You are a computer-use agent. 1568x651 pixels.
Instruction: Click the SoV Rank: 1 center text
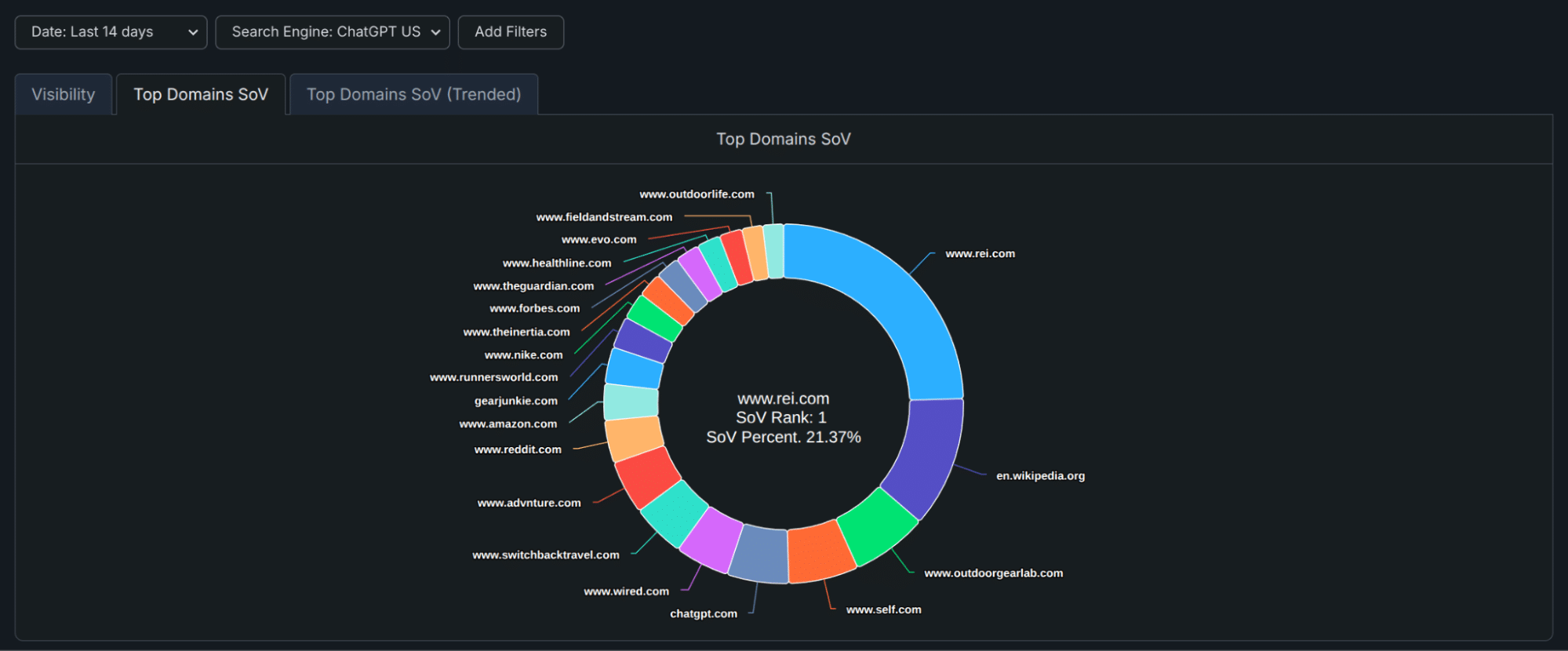tap(781, 417)
